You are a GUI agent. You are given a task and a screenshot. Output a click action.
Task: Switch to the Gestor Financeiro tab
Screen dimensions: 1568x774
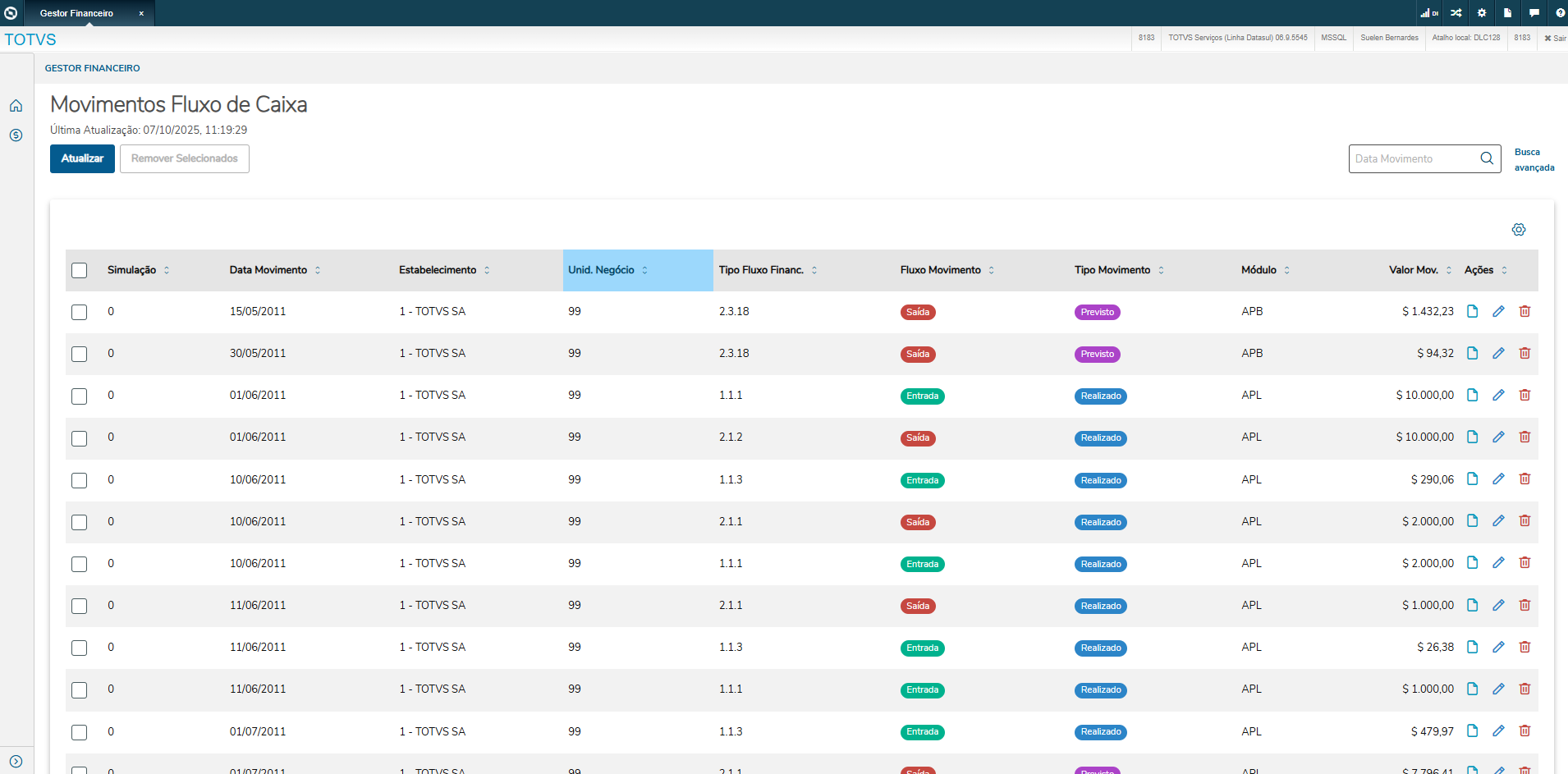point(76,13)
